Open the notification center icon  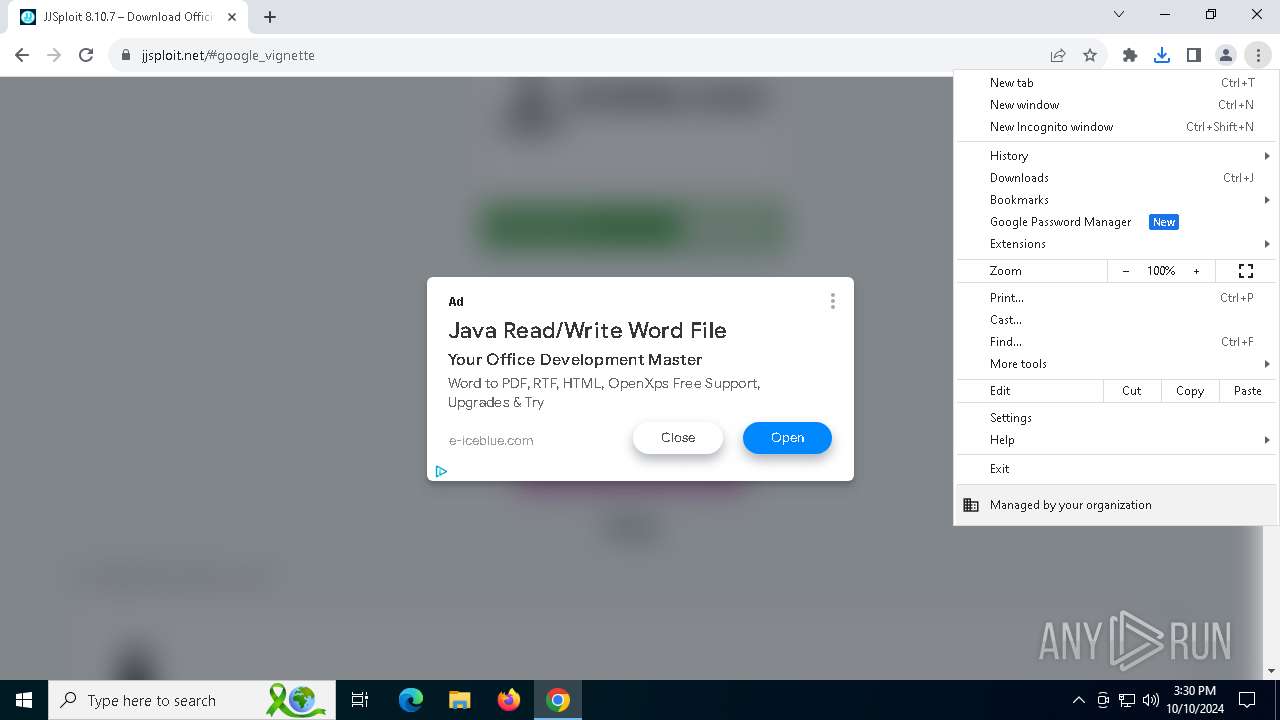coord(1247,700)
